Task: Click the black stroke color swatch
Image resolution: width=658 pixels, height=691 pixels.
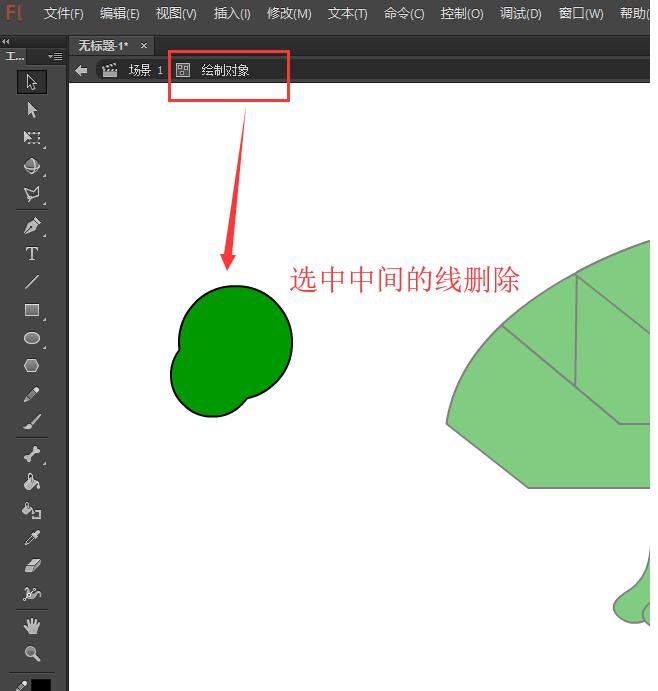Action: 41,685
